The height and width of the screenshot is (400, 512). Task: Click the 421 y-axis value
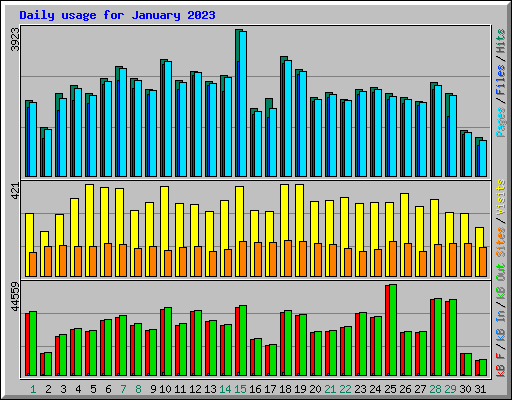coord(15,191)
